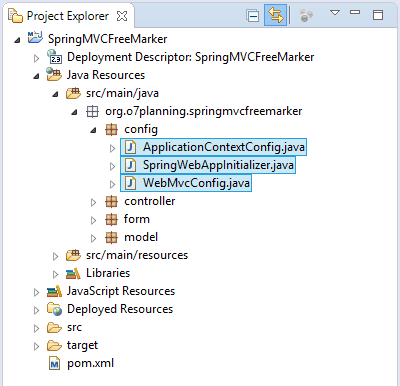Click the Libraries books icon
Viewport: 400px width, 386px height.
[x=73, y=273]
